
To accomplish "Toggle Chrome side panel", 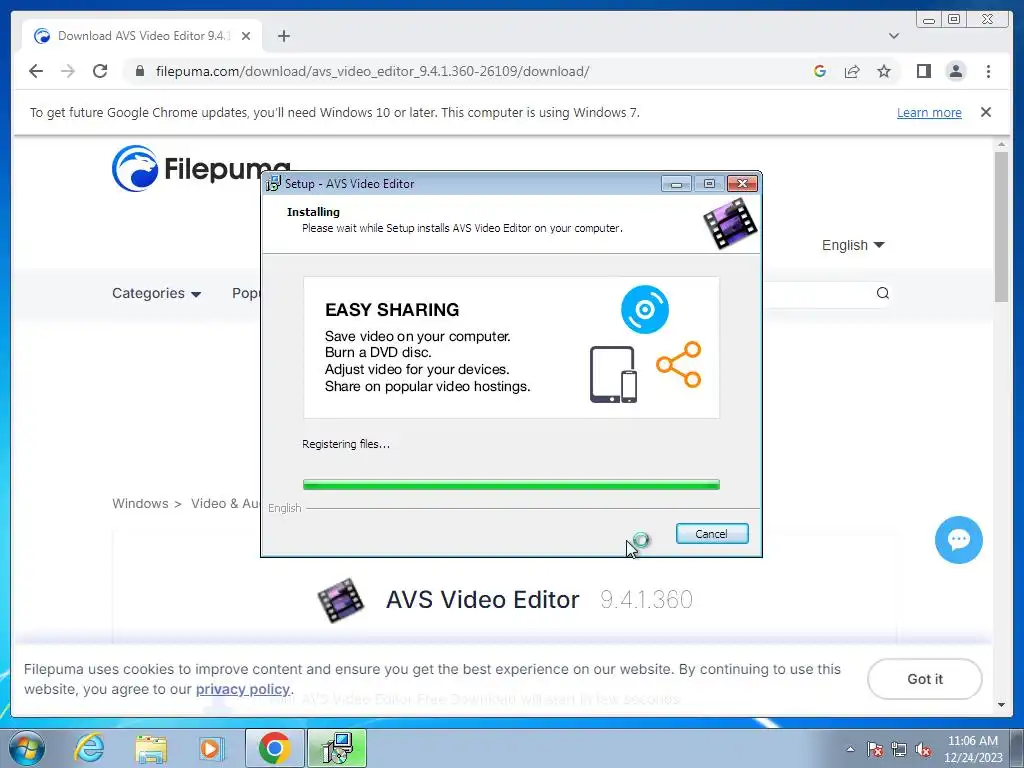I will coord(923,71).
